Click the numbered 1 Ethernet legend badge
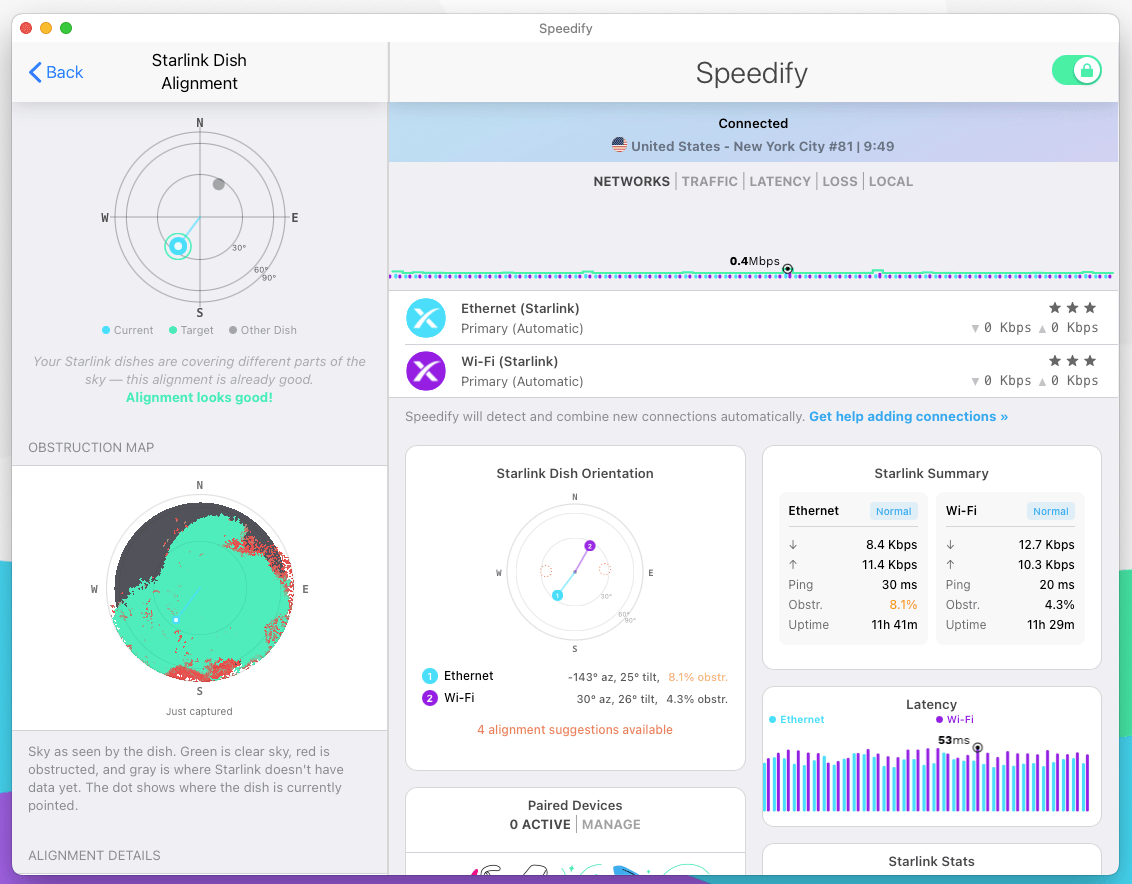This screenshot has width=1132, height=884. [x=430, y=676]
